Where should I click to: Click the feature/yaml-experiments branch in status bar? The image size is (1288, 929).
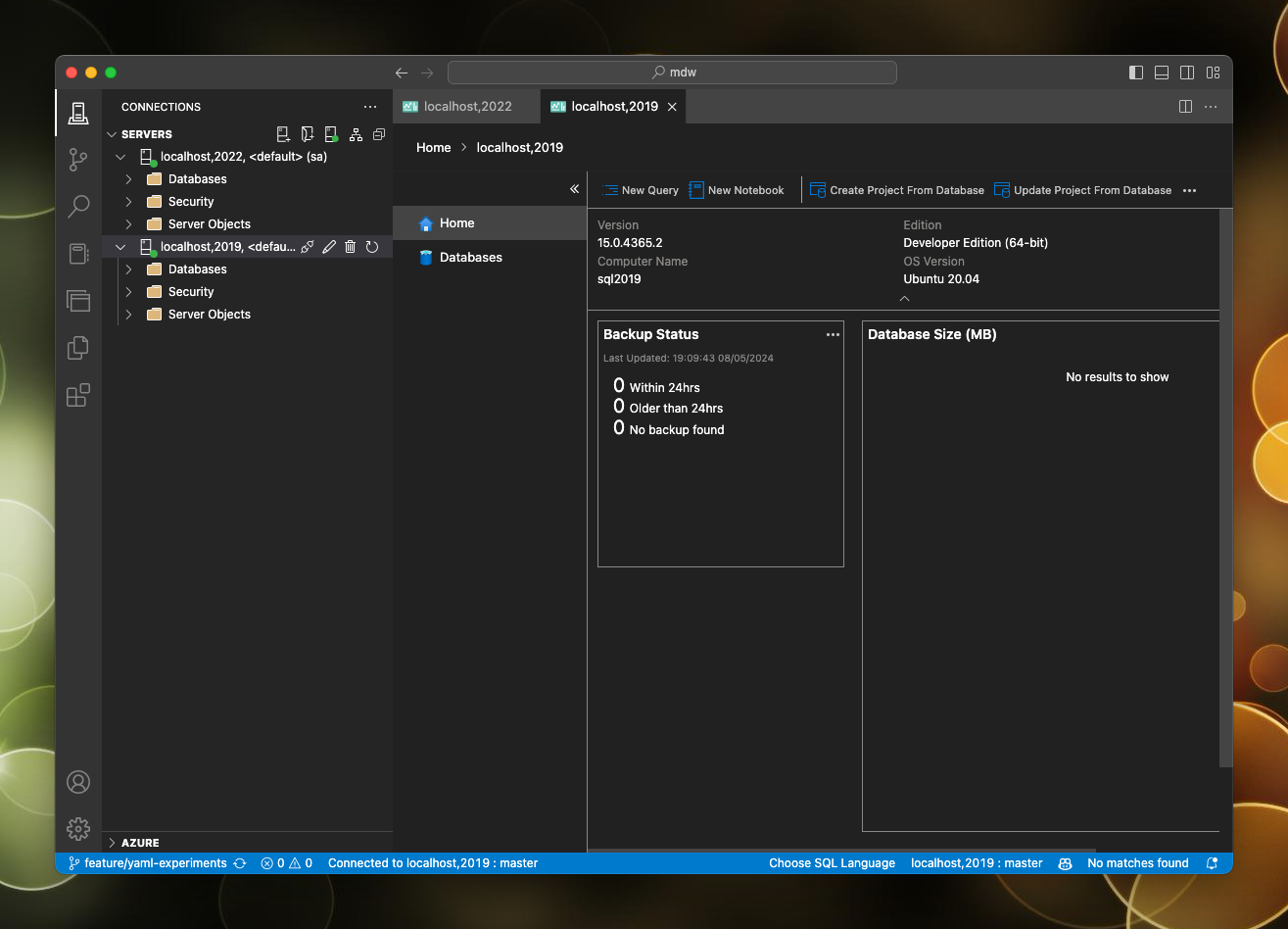click(147, 863)
